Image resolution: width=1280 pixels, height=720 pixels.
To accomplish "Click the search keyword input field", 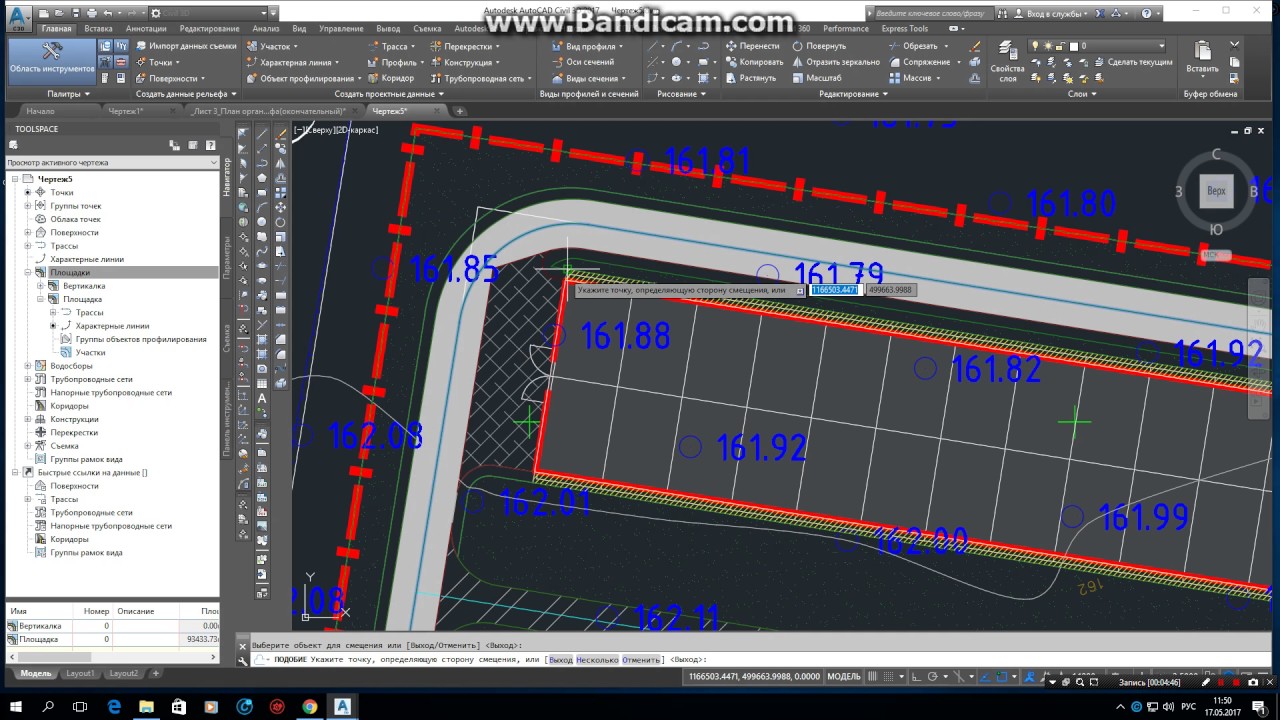I will coord(934,13).
